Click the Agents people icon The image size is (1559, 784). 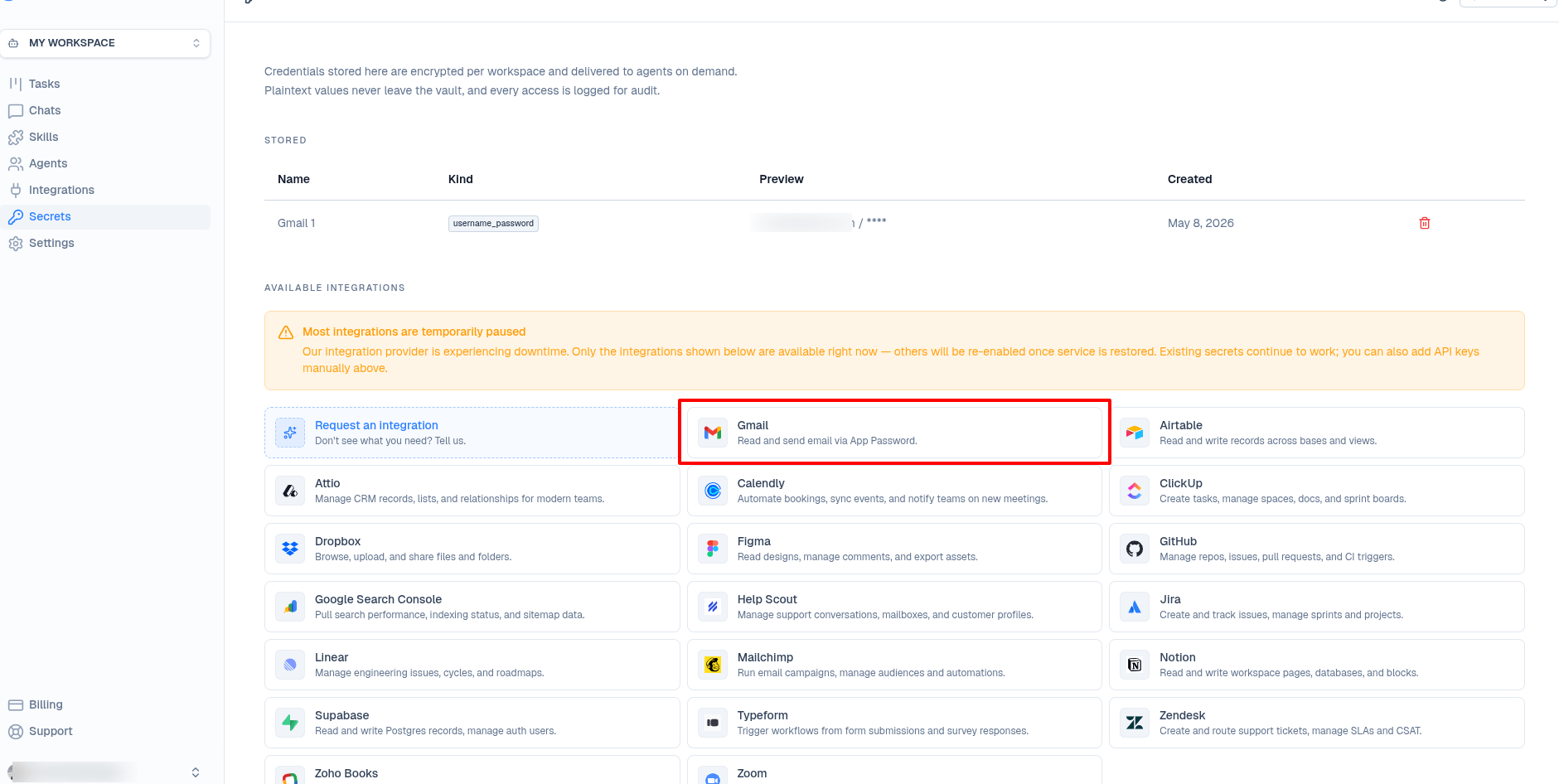[x=16, y=163]
